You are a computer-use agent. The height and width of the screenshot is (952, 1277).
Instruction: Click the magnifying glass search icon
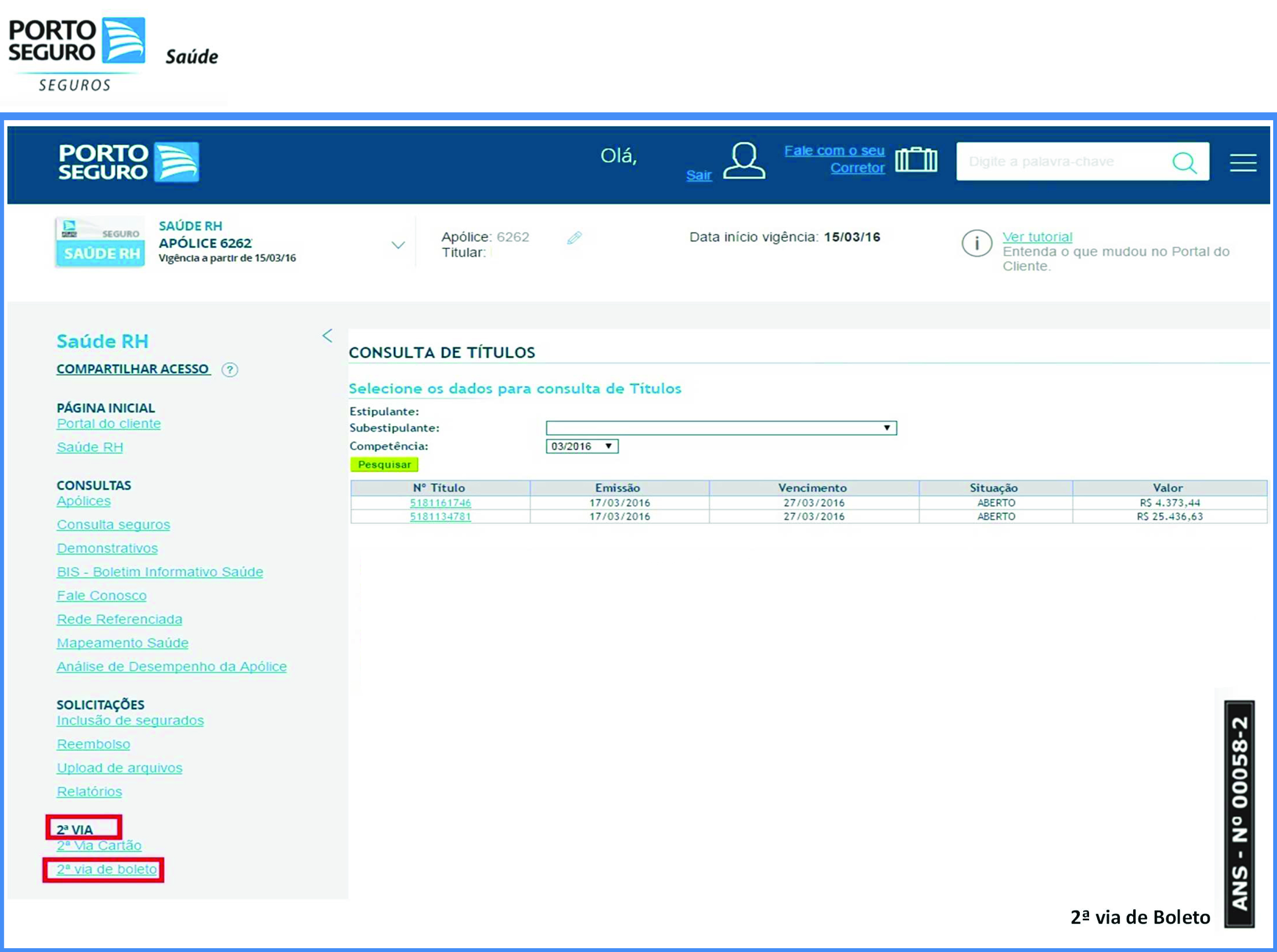[1184, 162]
